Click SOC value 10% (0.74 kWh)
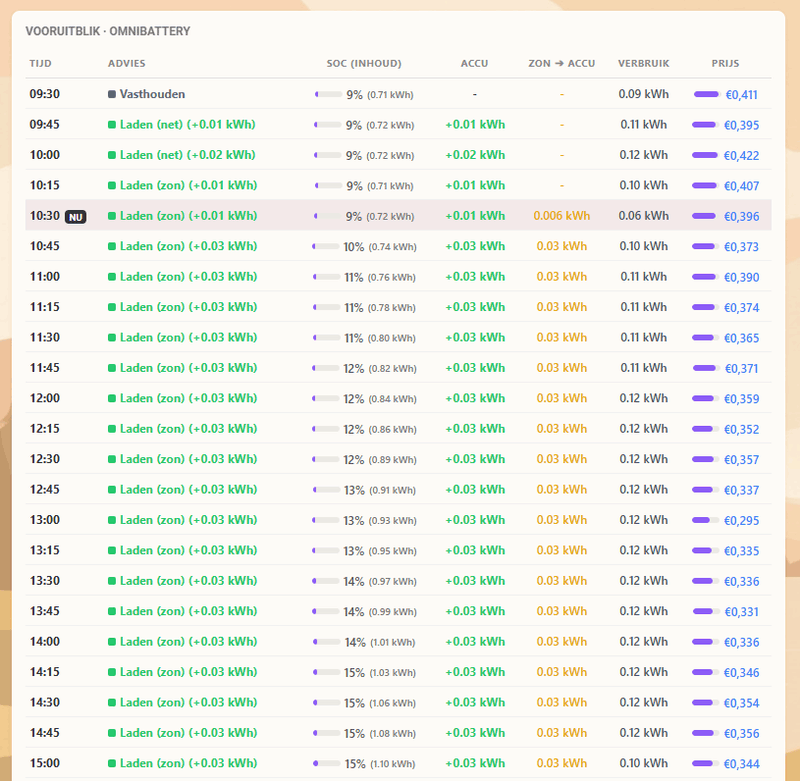800x781 pixels. click(380, 247)
